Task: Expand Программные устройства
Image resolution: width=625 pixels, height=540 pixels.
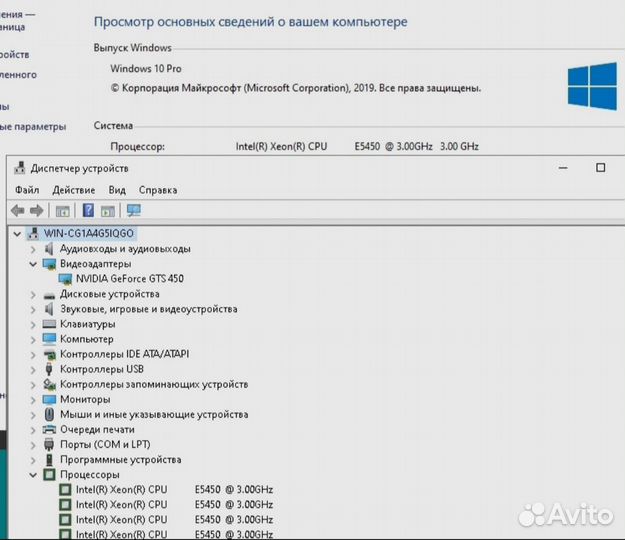Action: (33, 460)
